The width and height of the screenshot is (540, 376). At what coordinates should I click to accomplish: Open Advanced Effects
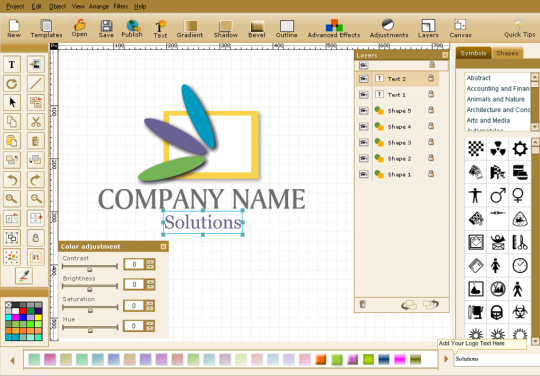coord(334,28)
